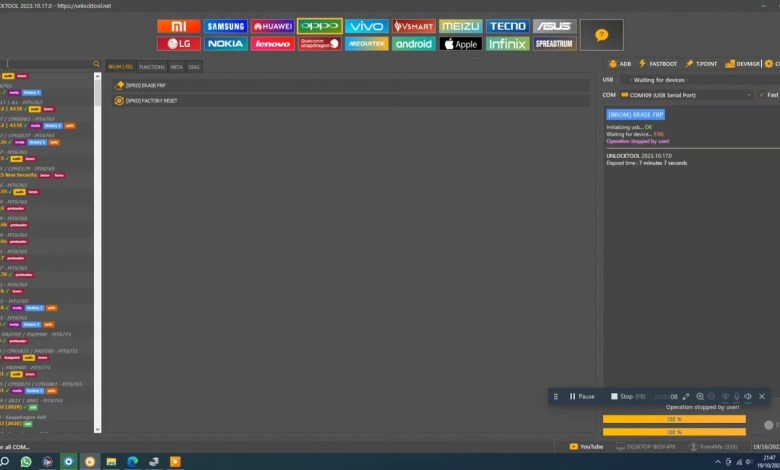Click the [SPRD] FACTORY RESET button
Screen dimensions: 780x470
click(x=150, y=100)
